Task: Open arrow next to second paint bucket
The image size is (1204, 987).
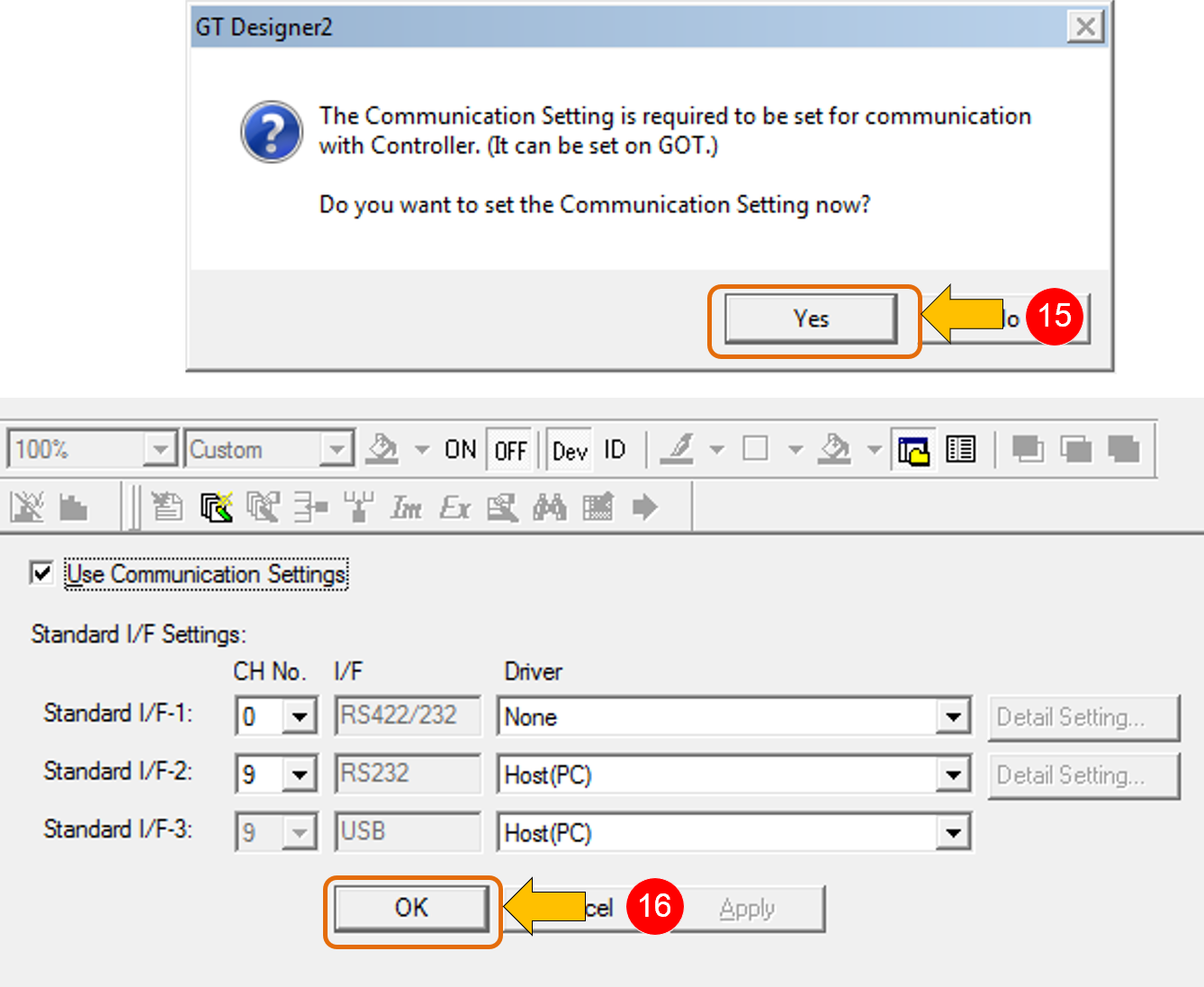Action: (x=874, y=449)
